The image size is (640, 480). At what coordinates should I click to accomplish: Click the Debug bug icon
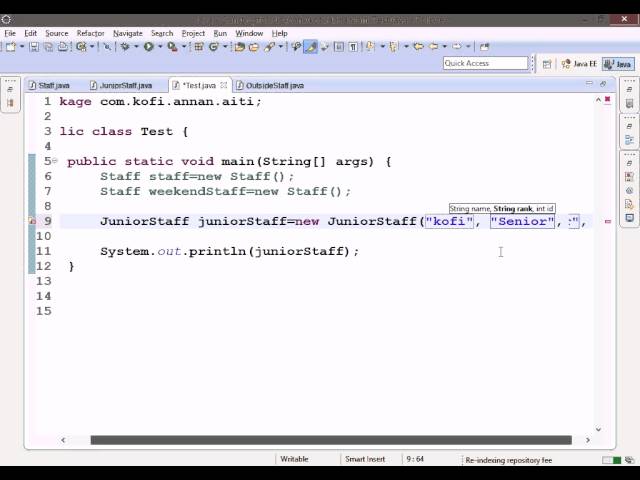[125, 47]
